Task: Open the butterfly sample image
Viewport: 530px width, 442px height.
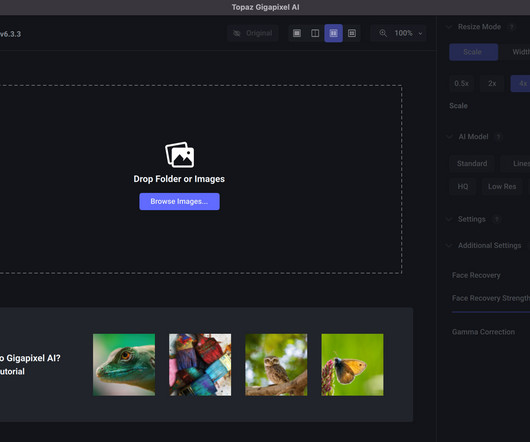Action: coord(352,365)
